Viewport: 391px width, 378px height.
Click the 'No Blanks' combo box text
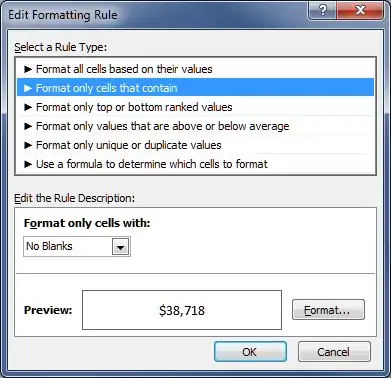click(49, 246)
